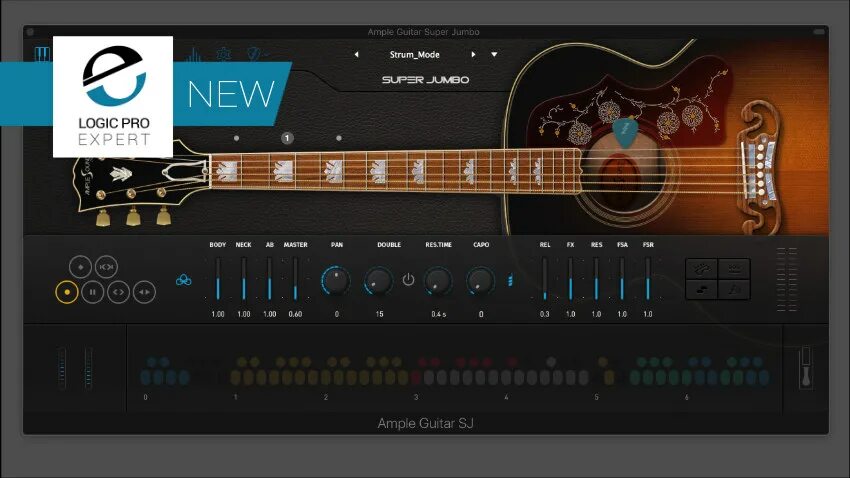Click the |<>| circle button
This screenshot has width=850, height=478.
click(106, 267)
